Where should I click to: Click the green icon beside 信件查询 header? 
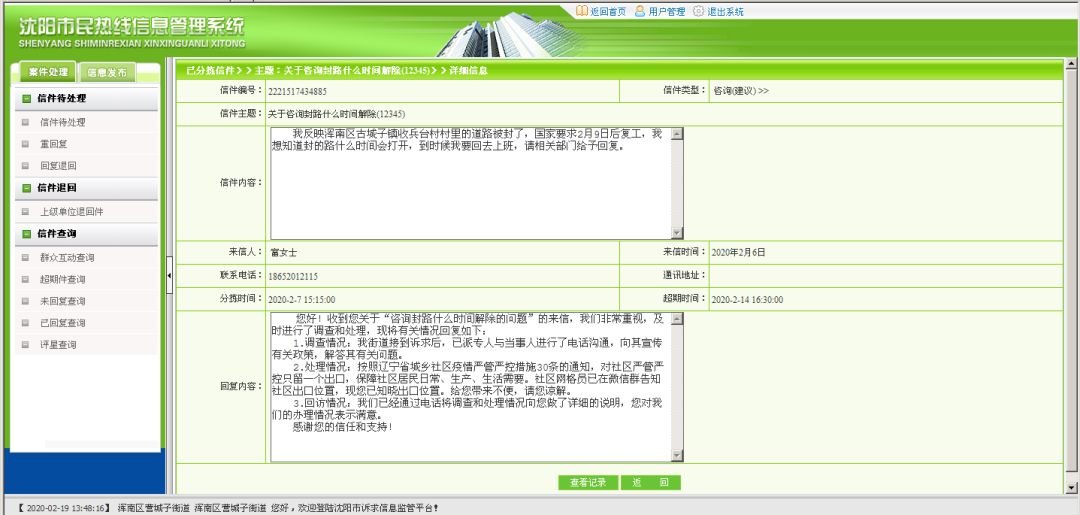[x=26, y=234]
